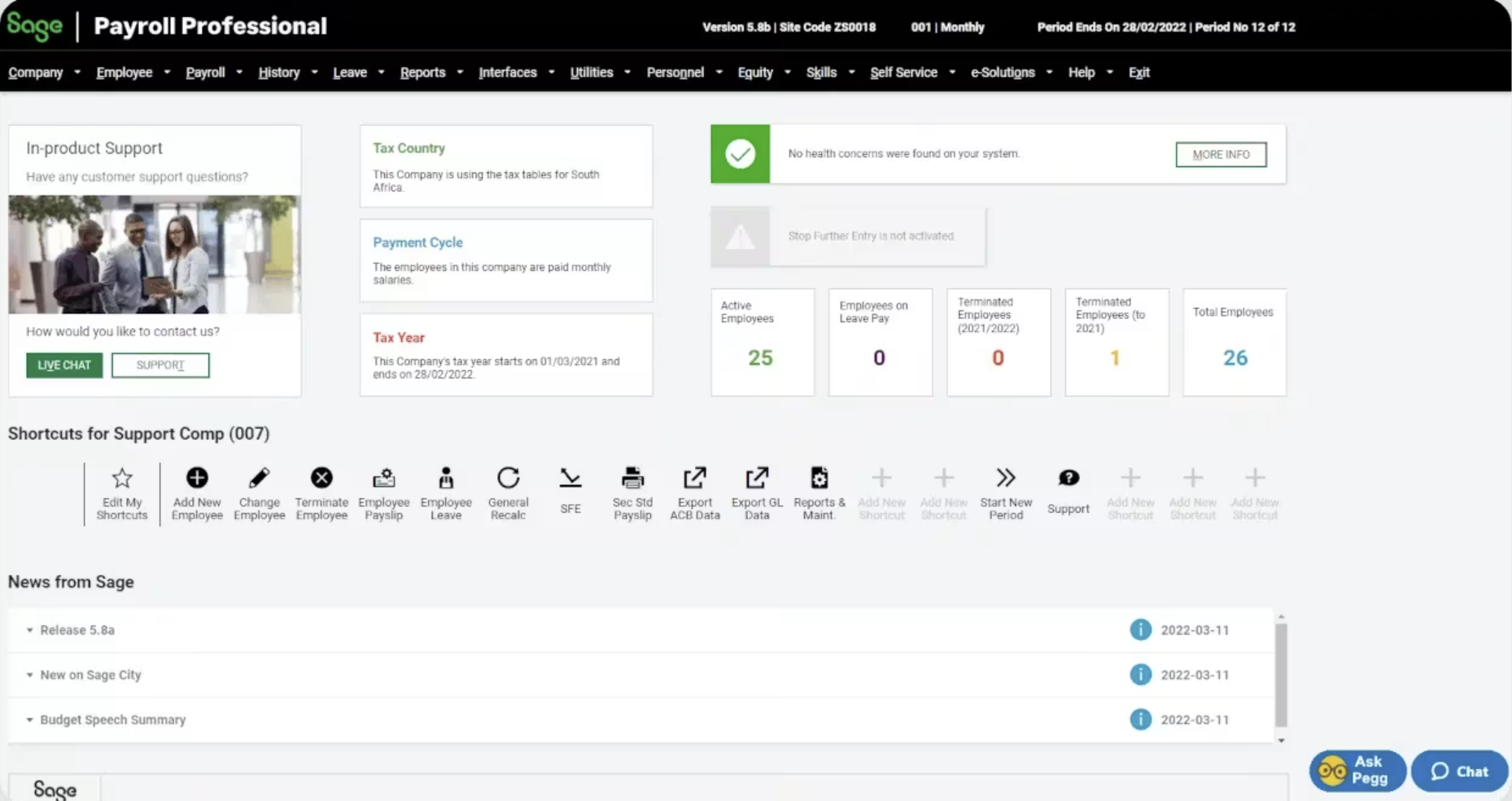Click the Employees on Leave Pay card

click(x=881, y=343)
